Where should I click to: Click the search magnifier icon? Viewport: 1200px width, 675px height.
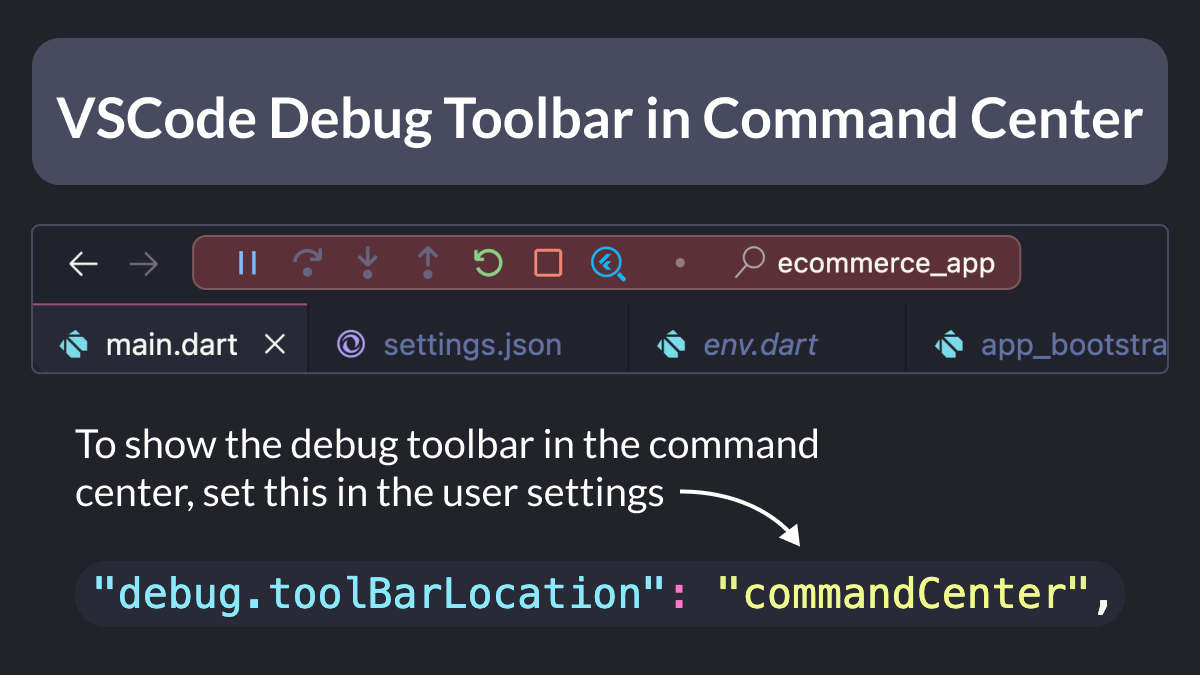tap(749, 263)
